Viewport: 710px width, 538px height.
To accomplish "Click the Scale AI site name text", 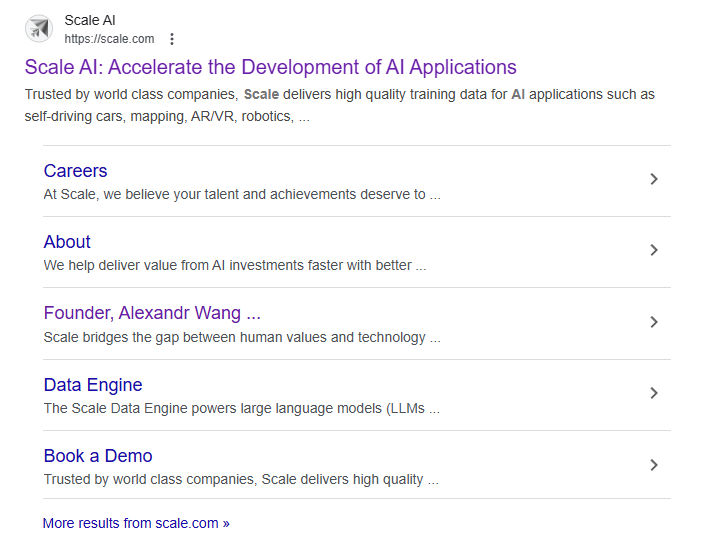I will point(90,20).
